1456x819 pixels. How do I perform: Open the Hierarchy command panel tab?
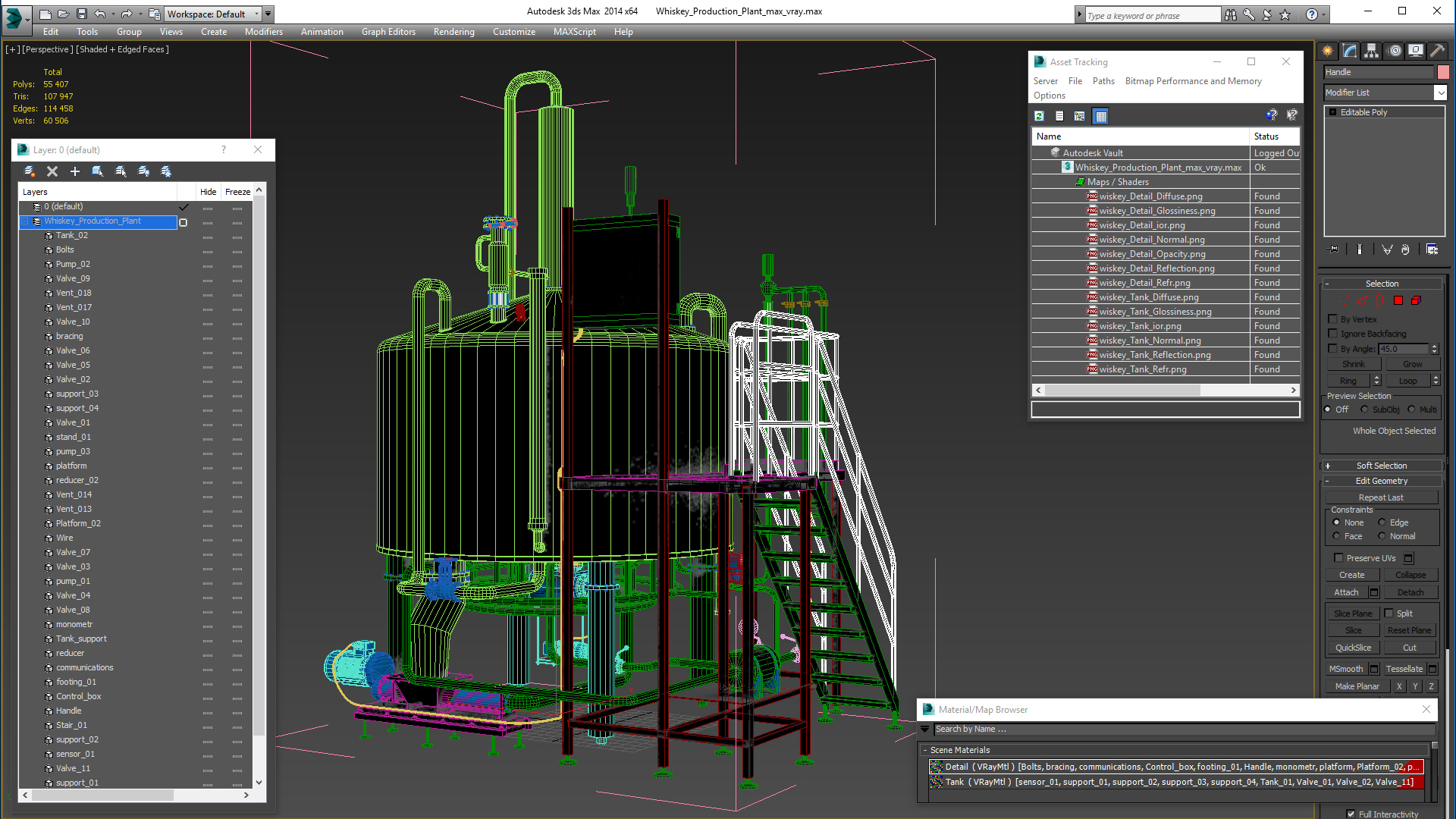point(1371,51)
